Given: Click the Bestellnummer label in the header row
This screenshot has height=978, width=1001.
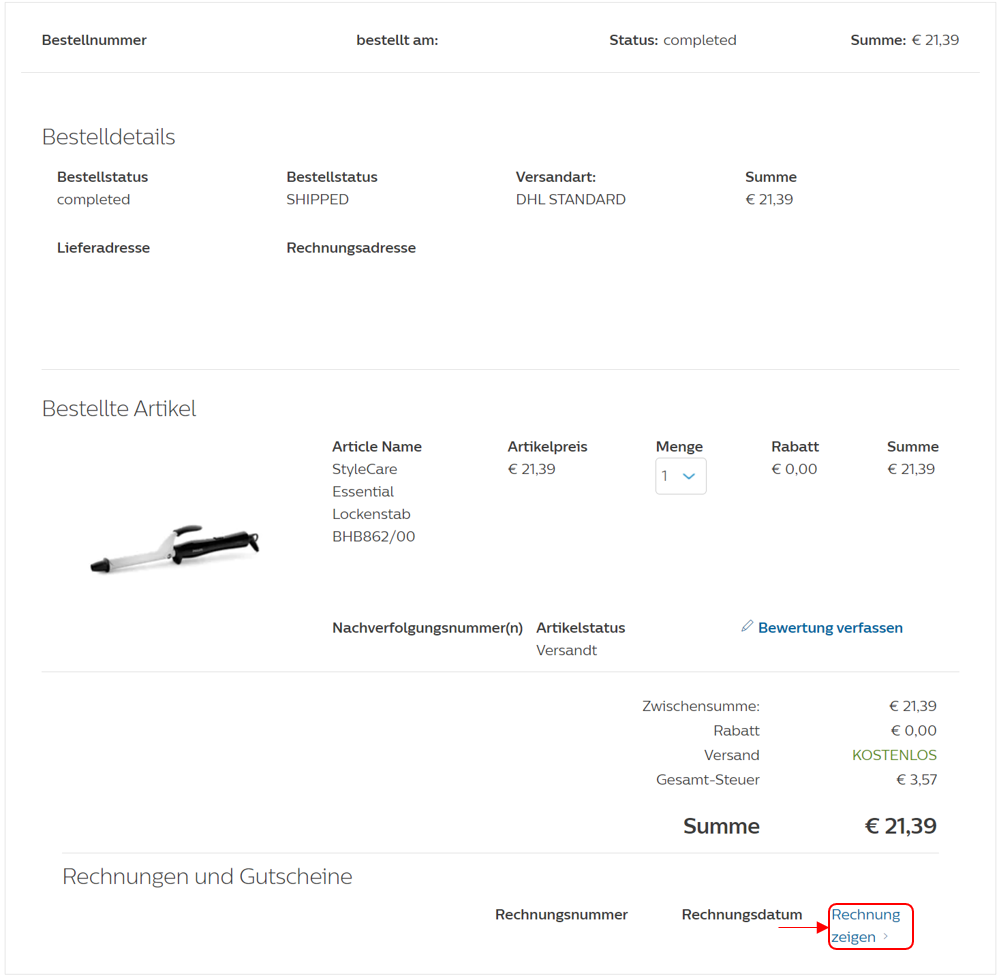Looking at the screenshot, I should 94,40.
